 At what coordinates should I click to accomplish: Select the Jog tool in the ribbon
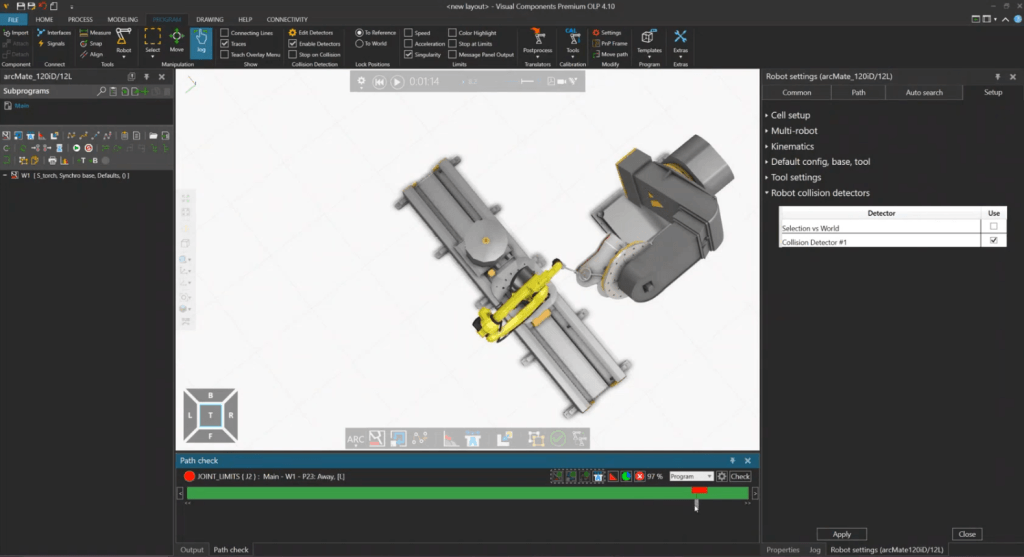[201, 42]
